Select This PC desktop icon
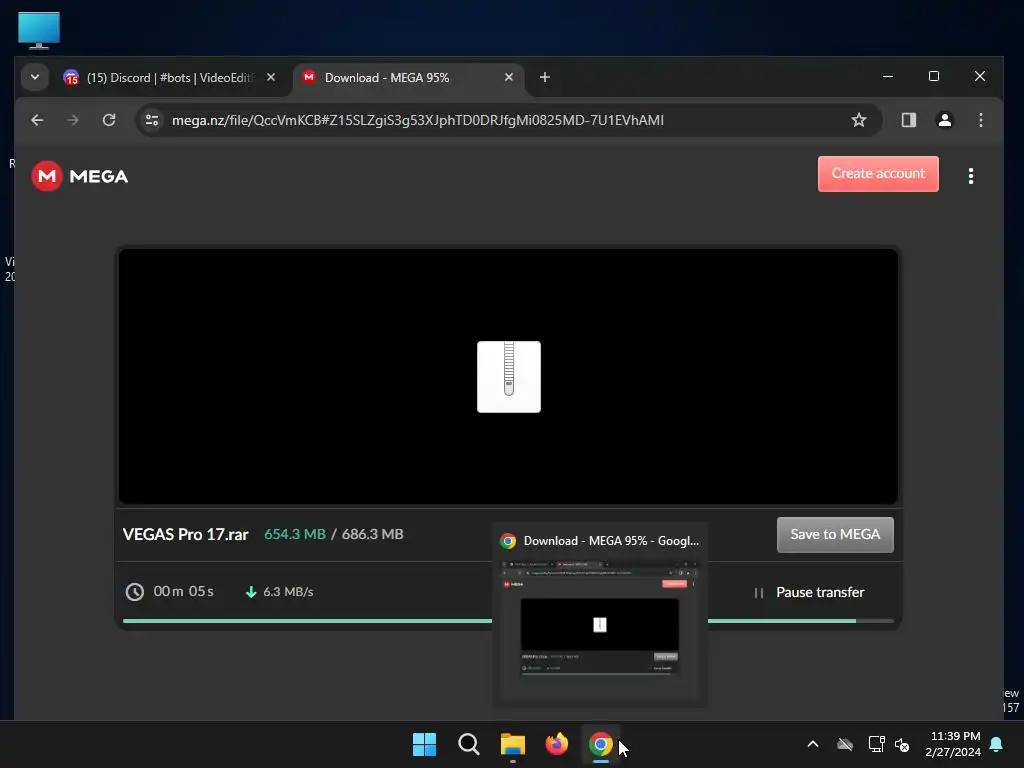The width and height of the screenshot is (1024, 768). pyautogui.click(x=39, y=30)
